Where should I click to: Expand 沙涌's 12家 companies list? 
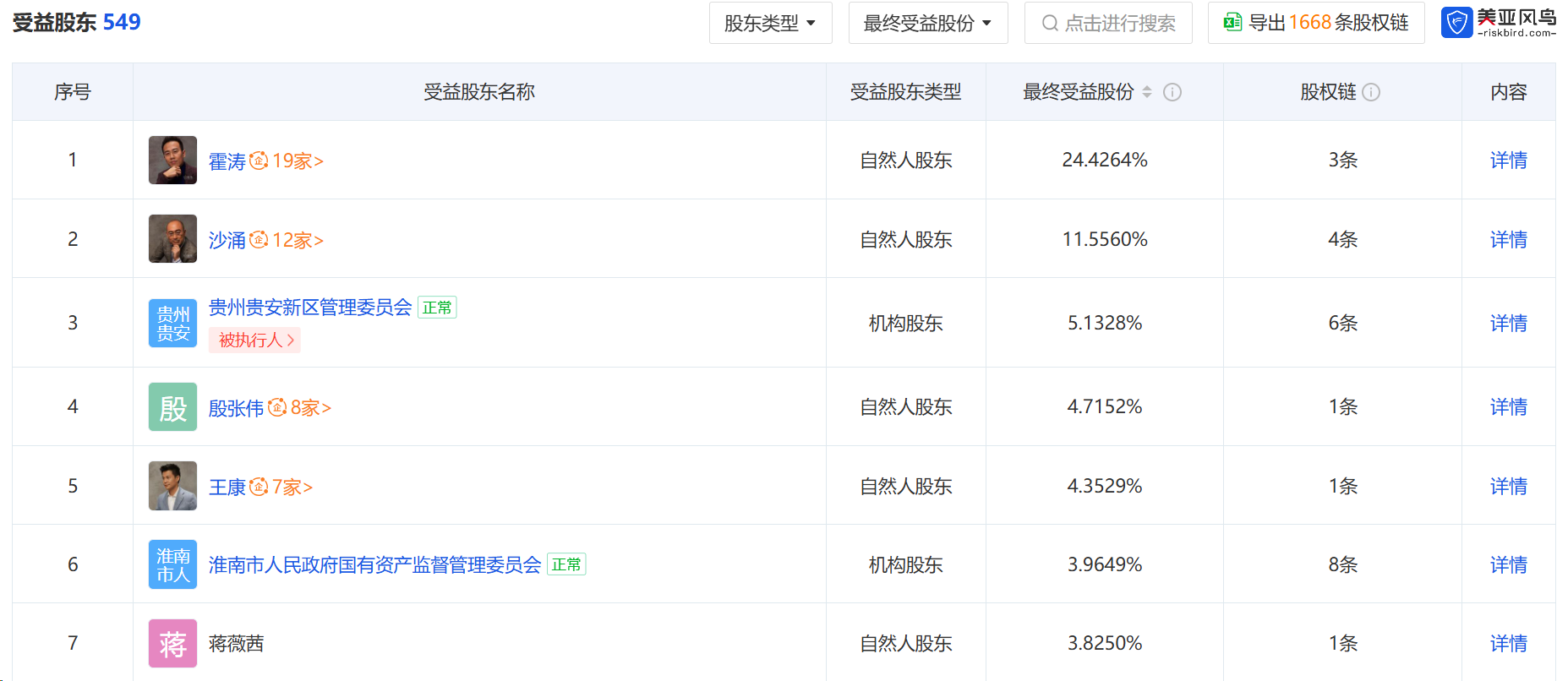298,241
